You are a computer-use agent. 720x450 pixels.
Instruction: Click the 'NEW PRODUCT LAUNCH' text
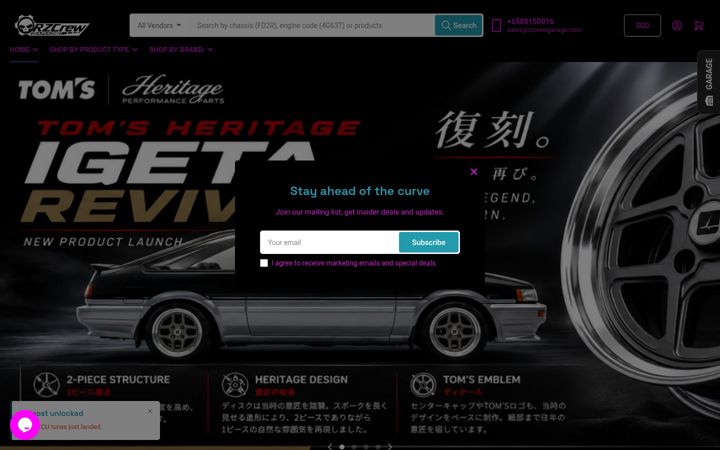click(103, 242)
